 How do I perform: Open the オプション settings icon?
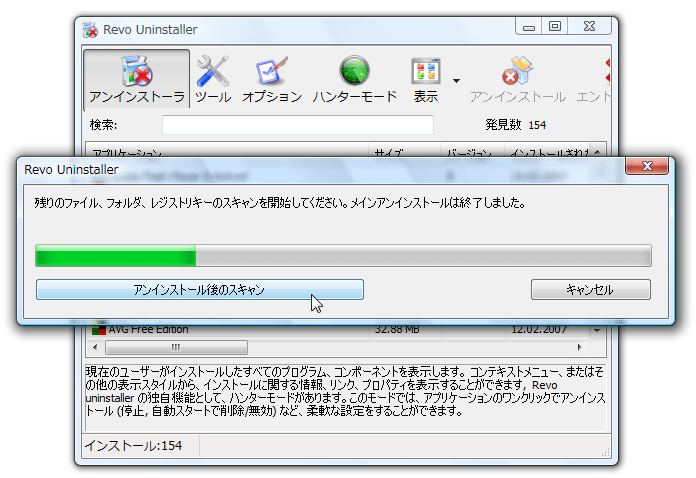point(272,79)
